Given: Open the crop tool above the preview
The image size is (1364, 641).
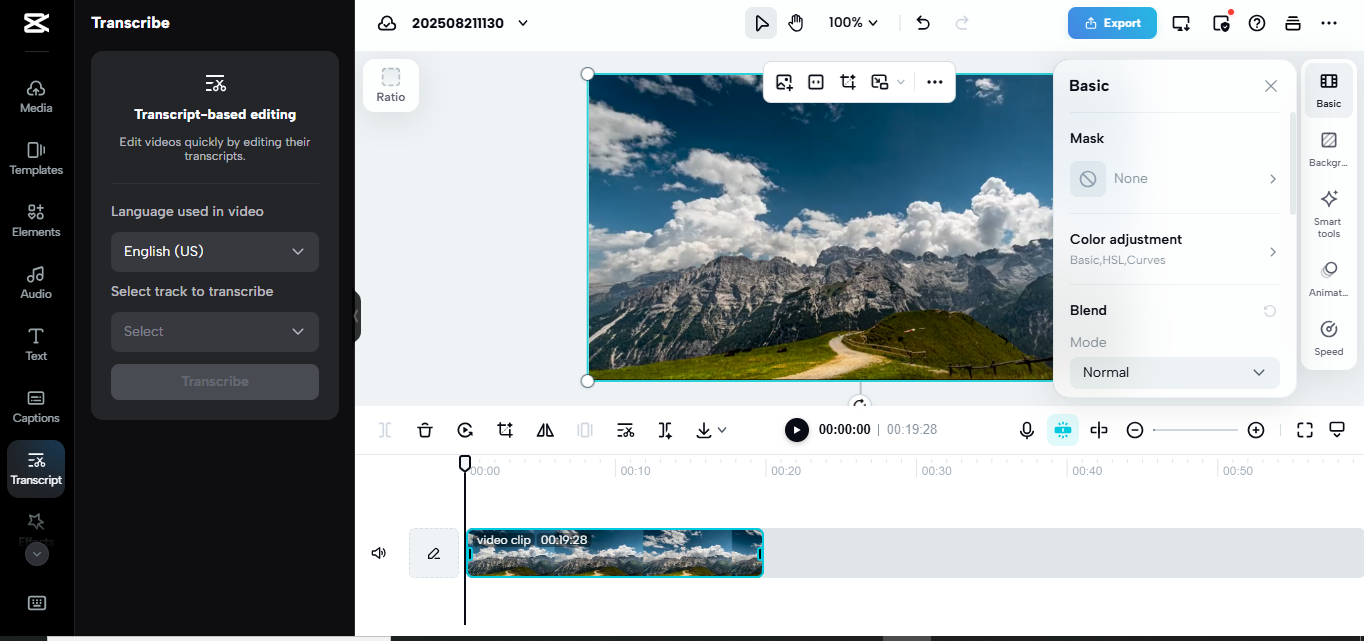Looking at the screenshot, I should coord(847,82).
